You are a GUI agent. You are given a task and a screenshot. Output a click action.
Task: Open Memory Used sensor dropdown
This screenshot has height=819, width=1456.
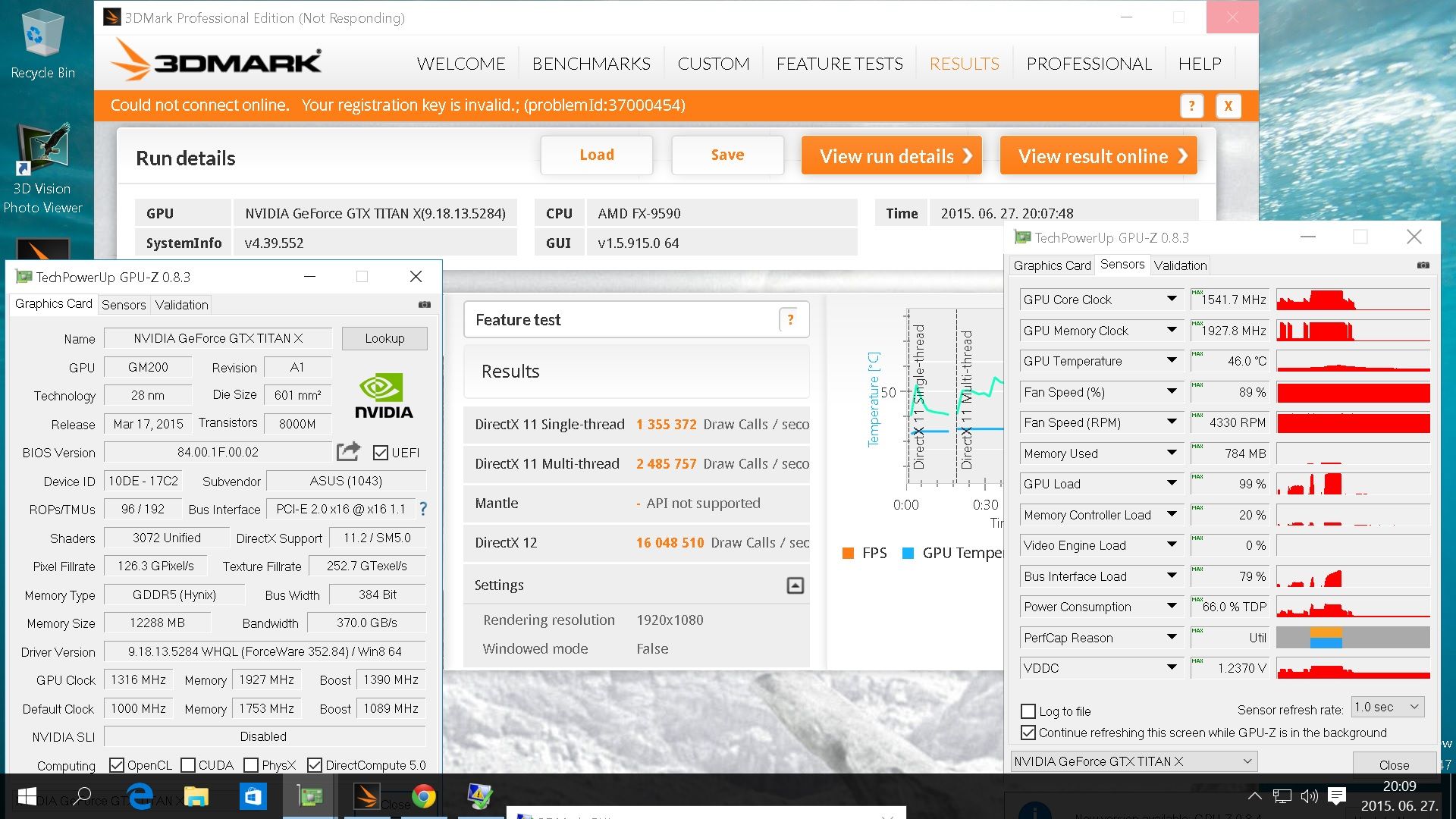pos(1172,453)
